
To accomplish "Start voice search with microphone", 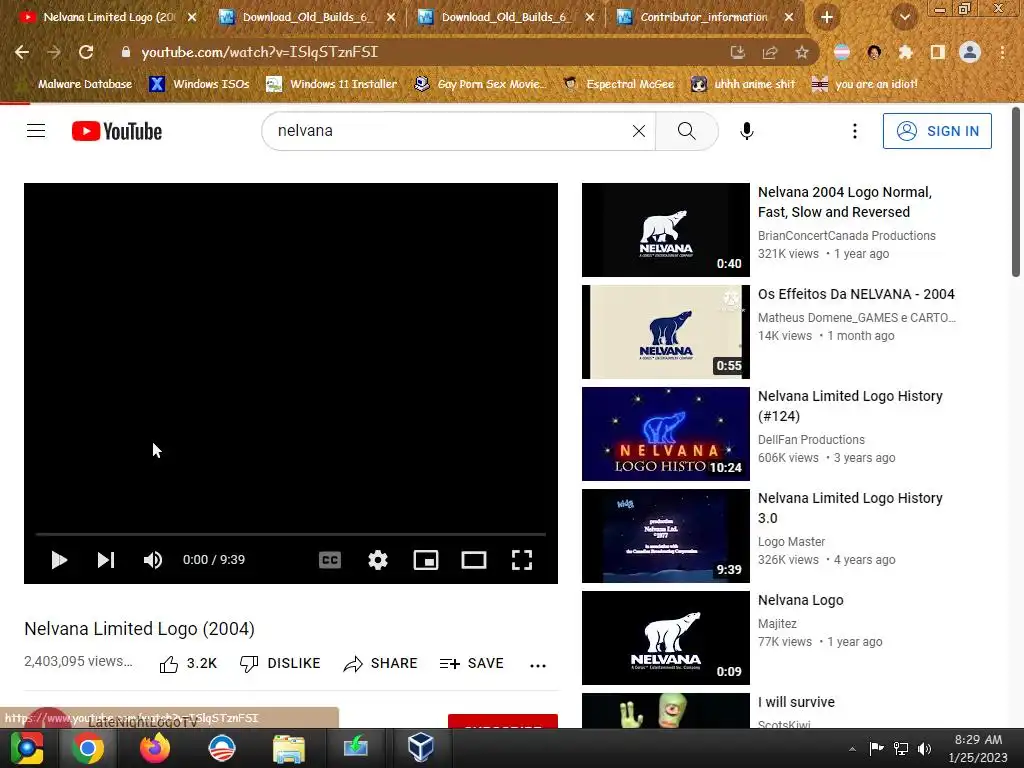I will point(746,131).
